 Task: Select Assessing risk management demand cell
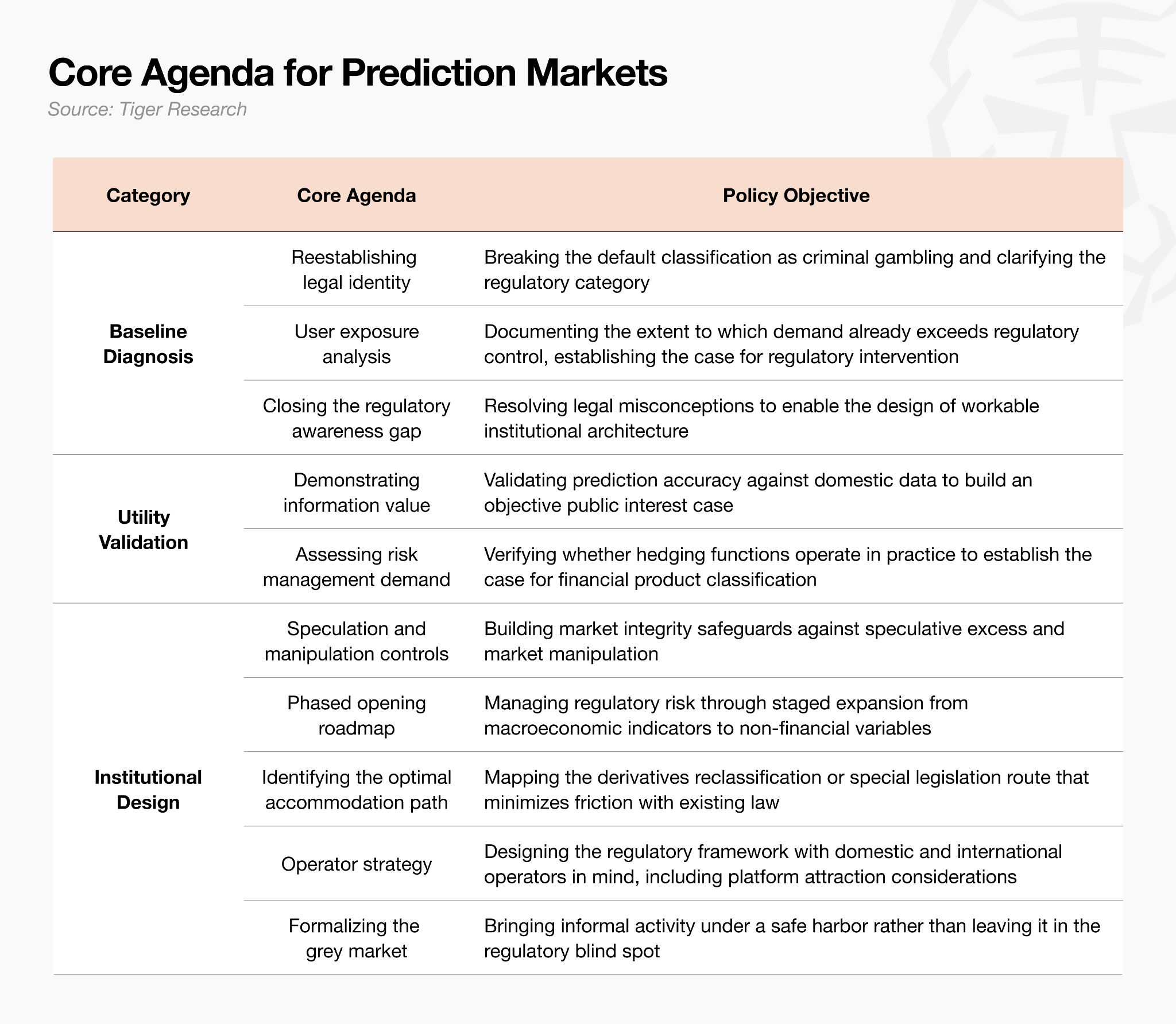pos(357,566)
